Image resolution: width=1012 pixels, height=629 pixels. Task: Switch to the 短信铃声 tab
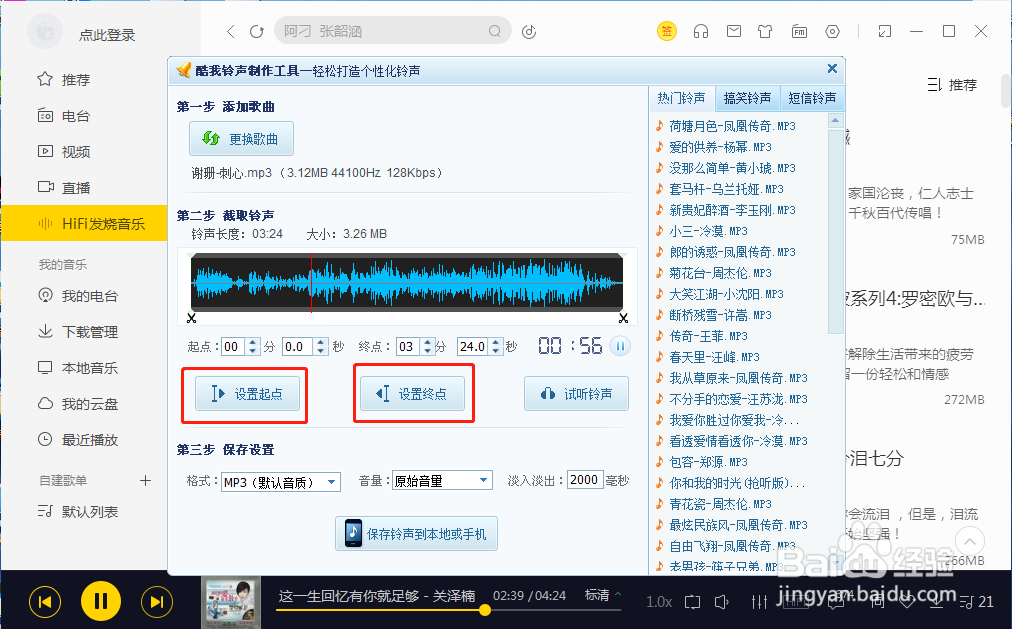[812, 98]
